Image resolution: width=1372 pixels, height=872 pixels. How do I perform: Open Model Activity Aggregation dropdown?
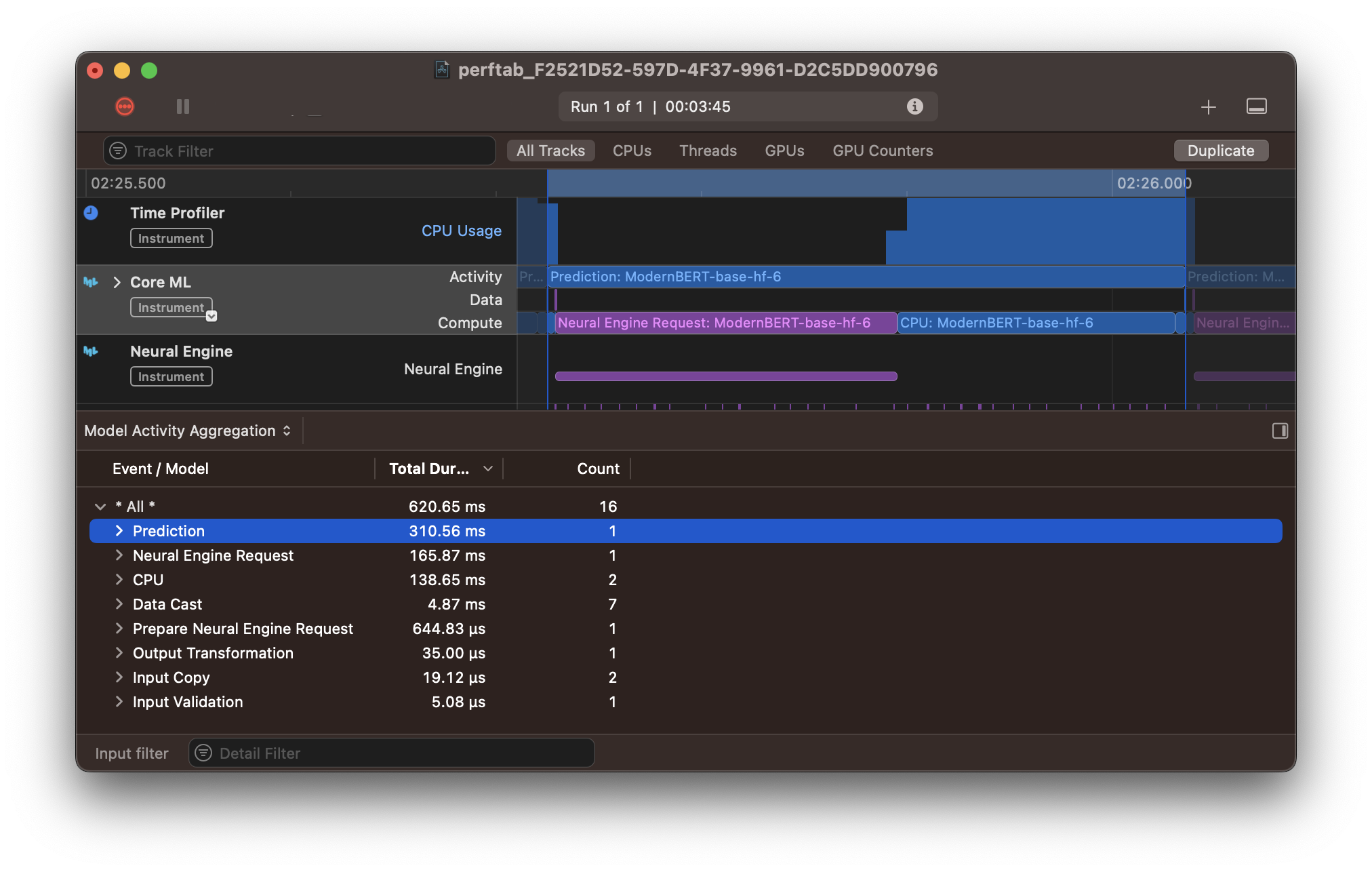click(x=188, y=431)
